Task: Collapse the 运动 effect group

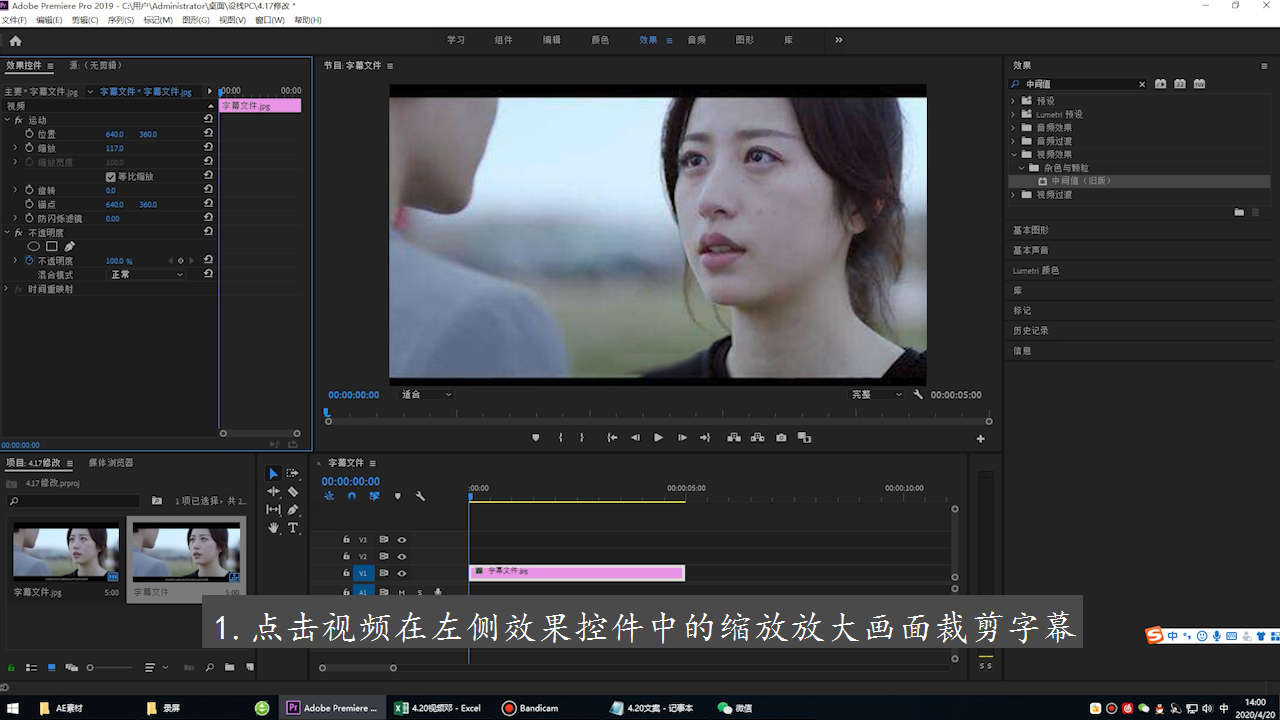Action: (7, 120)
